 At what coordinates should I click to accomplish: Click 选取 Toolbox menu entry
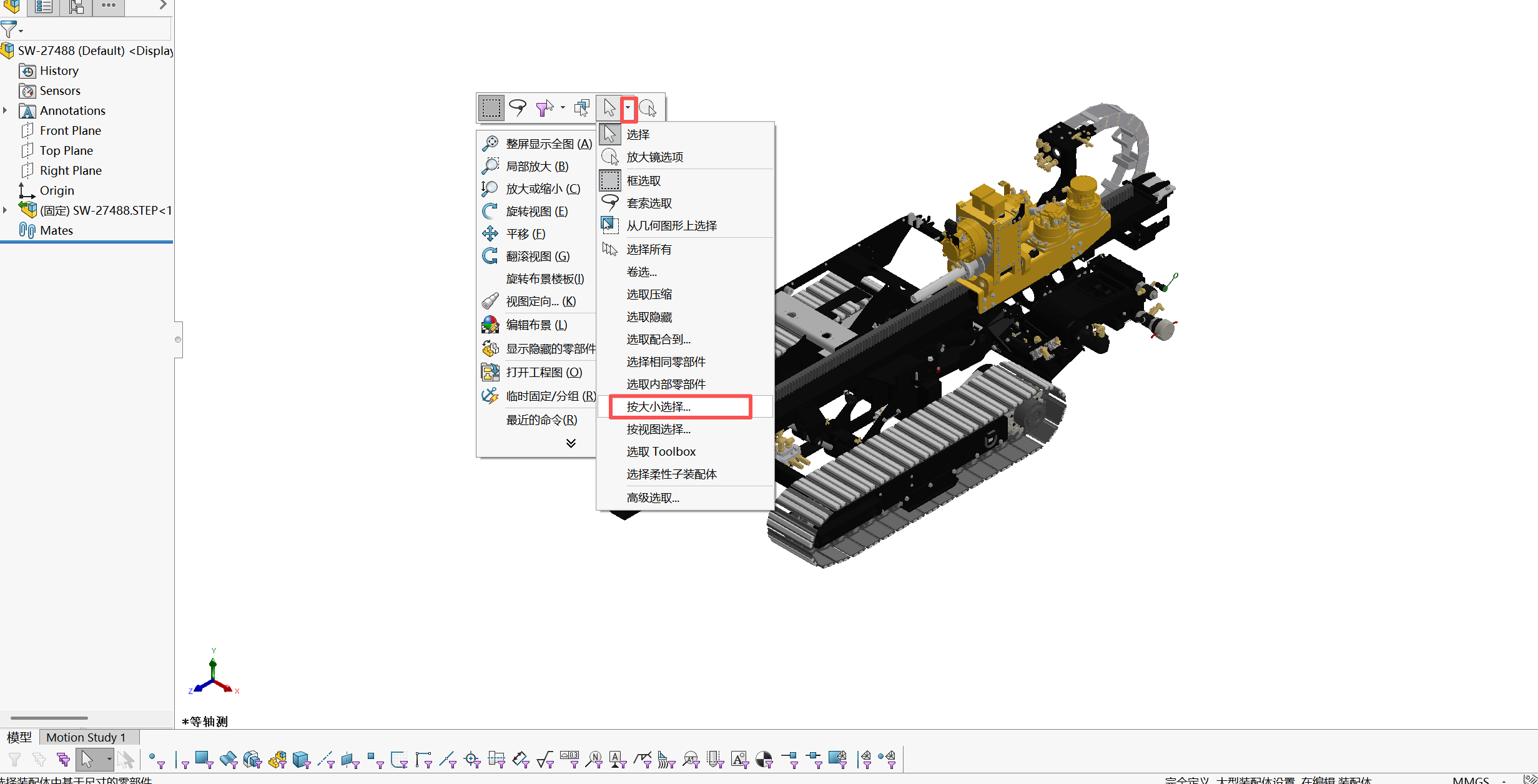(661, 452)
